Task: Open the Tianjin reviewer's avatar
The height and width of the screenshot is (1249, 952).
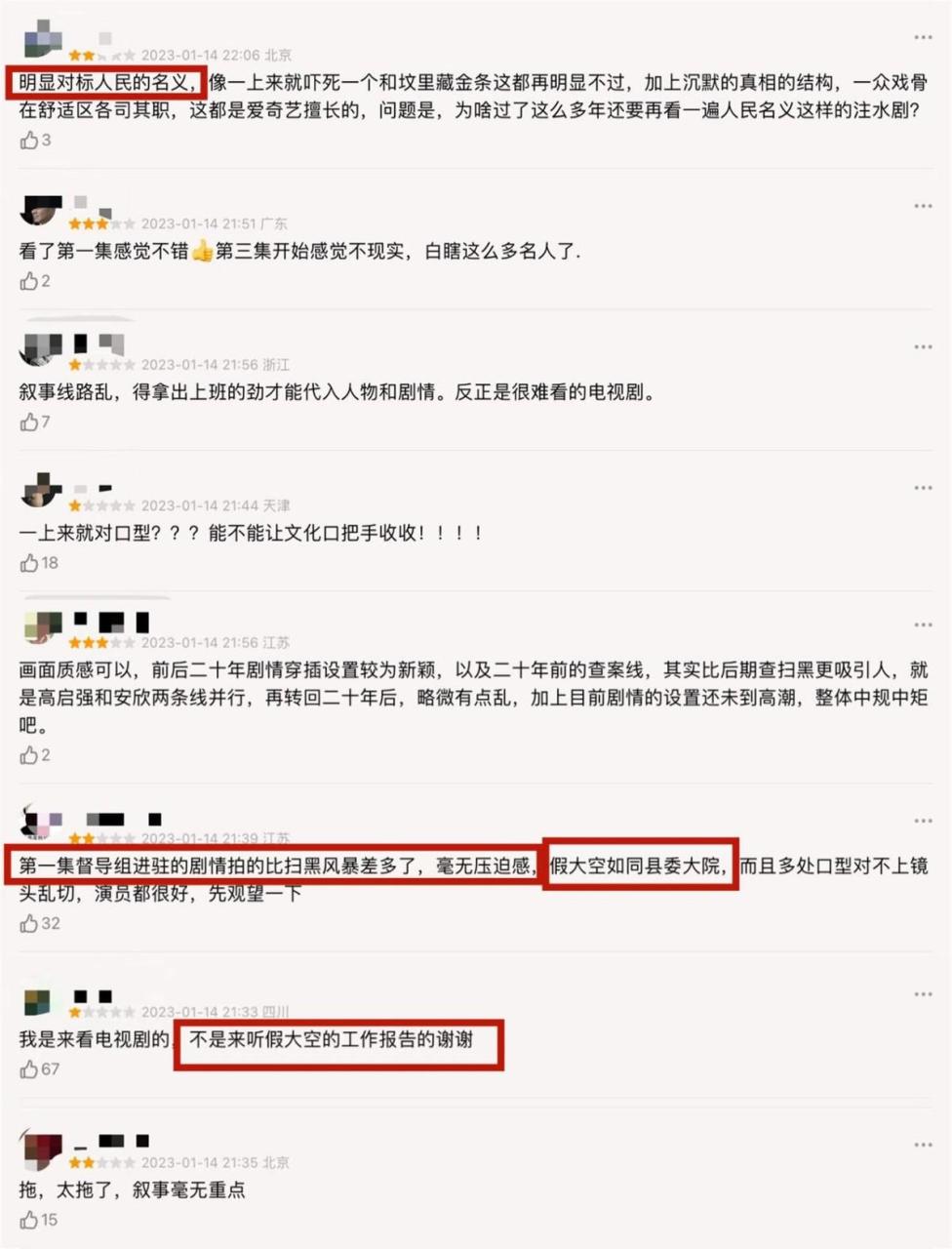Action: pos(42,492)
